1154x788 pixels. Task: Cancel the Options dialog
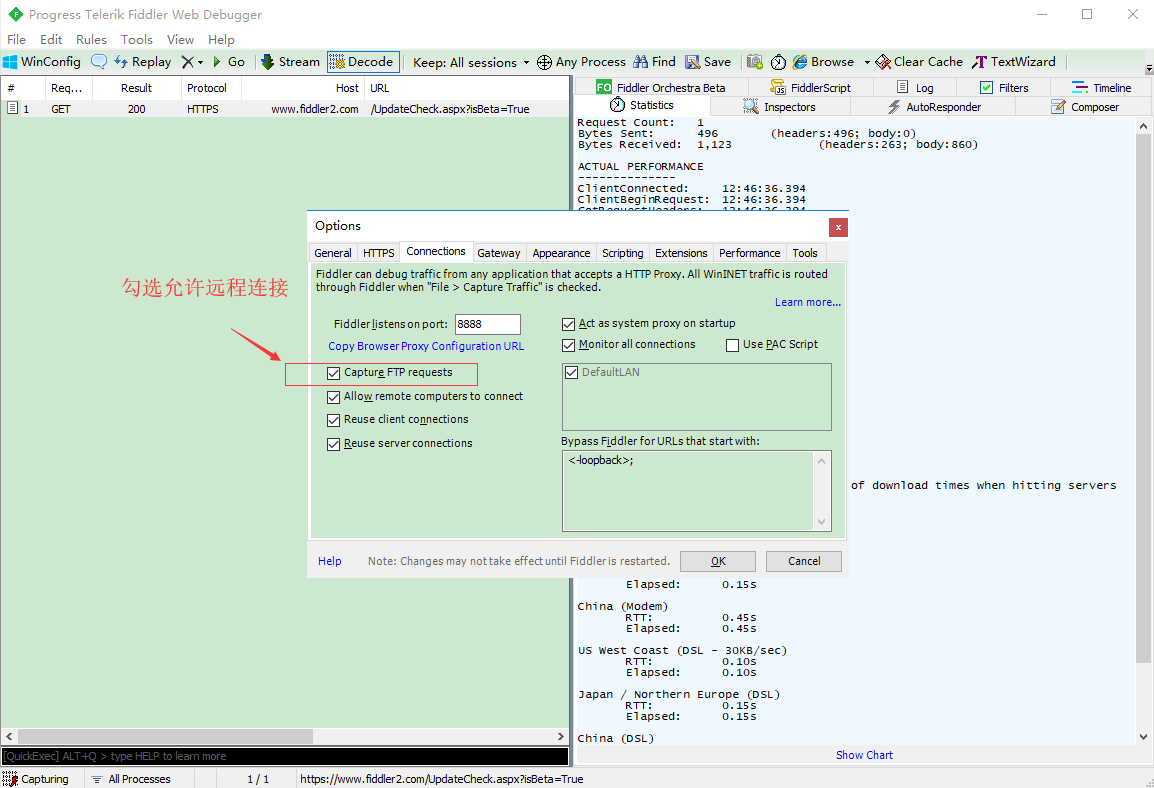point(804,561)
